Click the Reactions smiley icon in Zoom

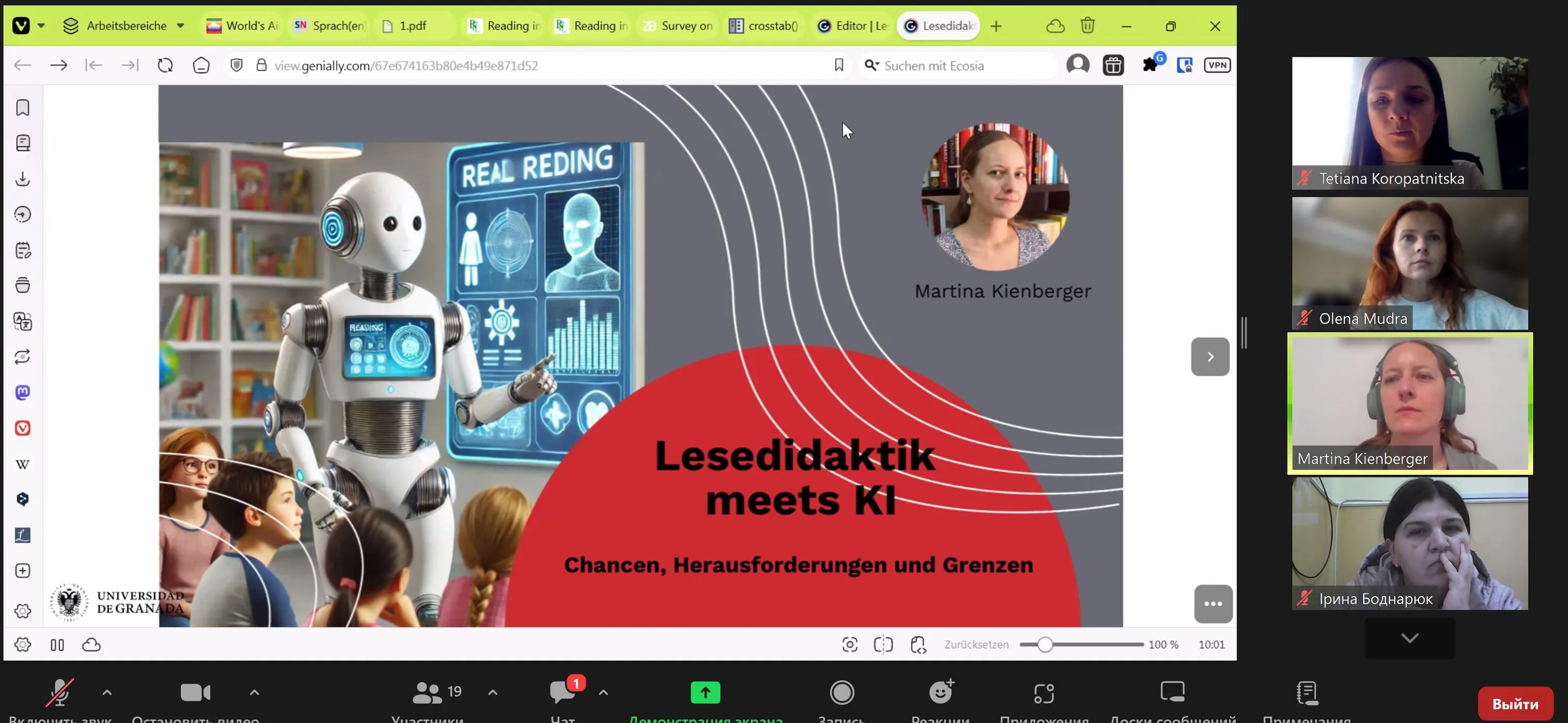(x=940, y=692)
